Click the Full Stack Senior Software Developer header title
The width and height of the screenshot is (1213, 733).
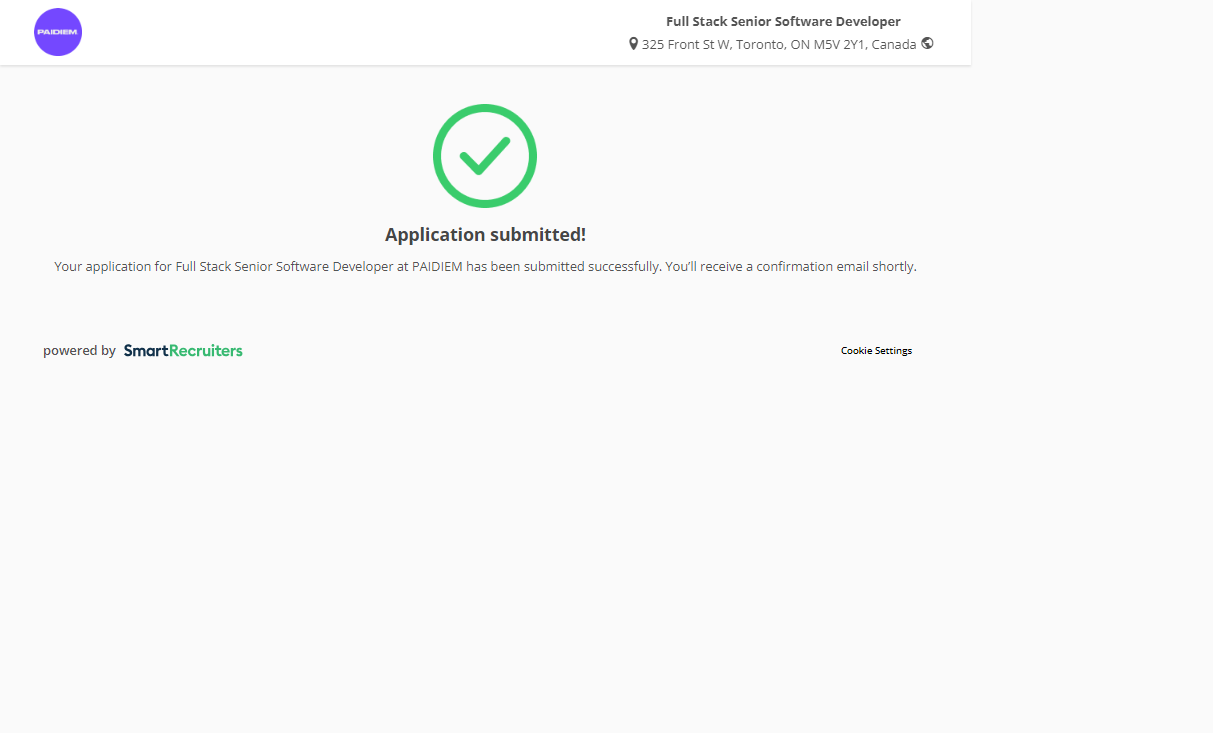(x=783, y=21)
